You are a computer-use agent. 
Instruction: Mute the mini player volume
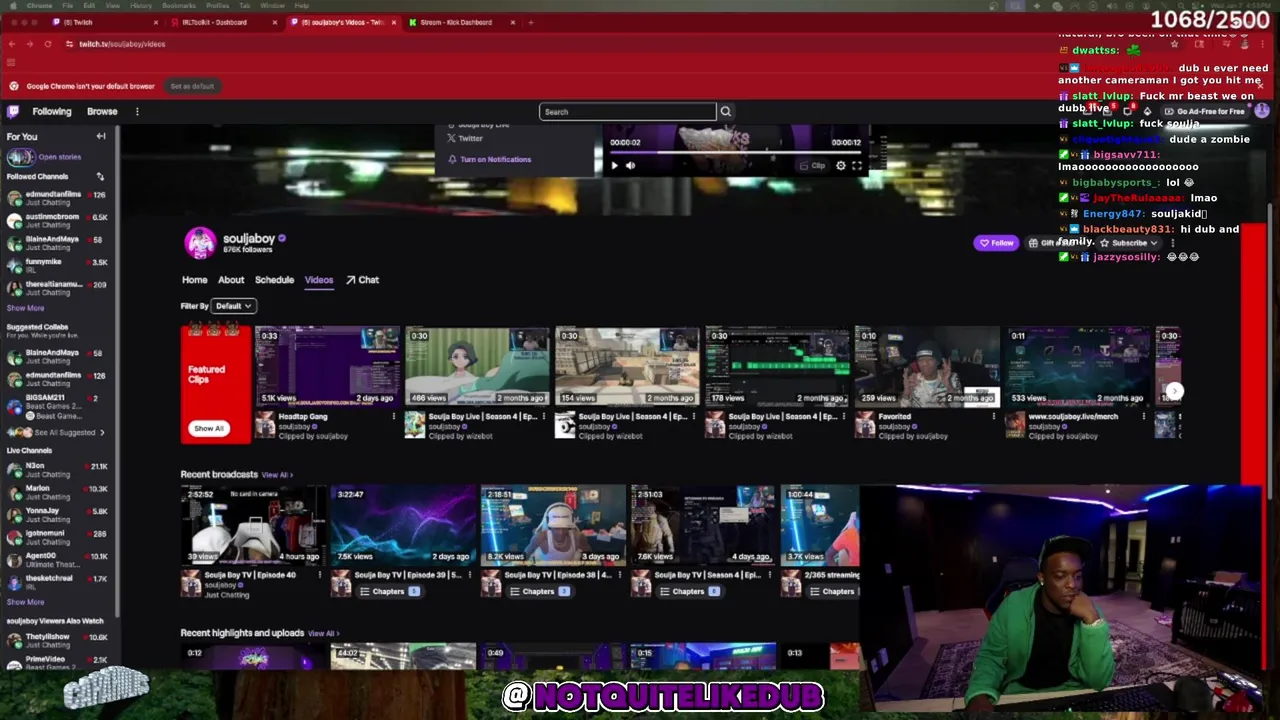click(630, 166)
